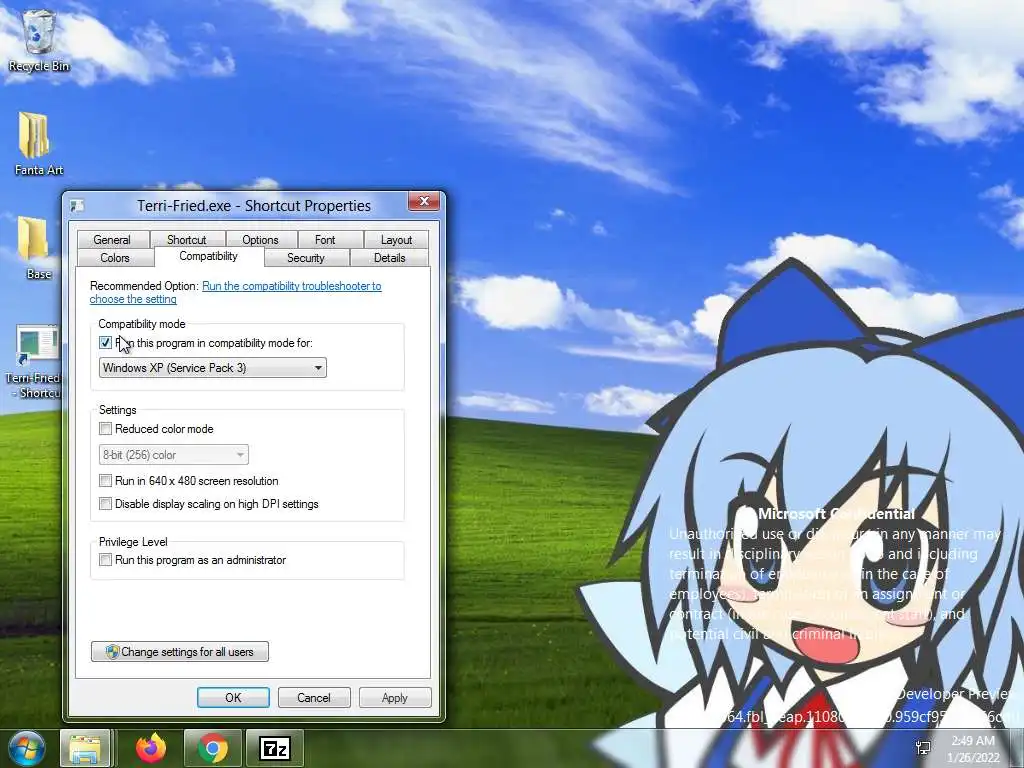Enable Run this program as an administrator
The image size is (1024, 768).
(105, 560)
